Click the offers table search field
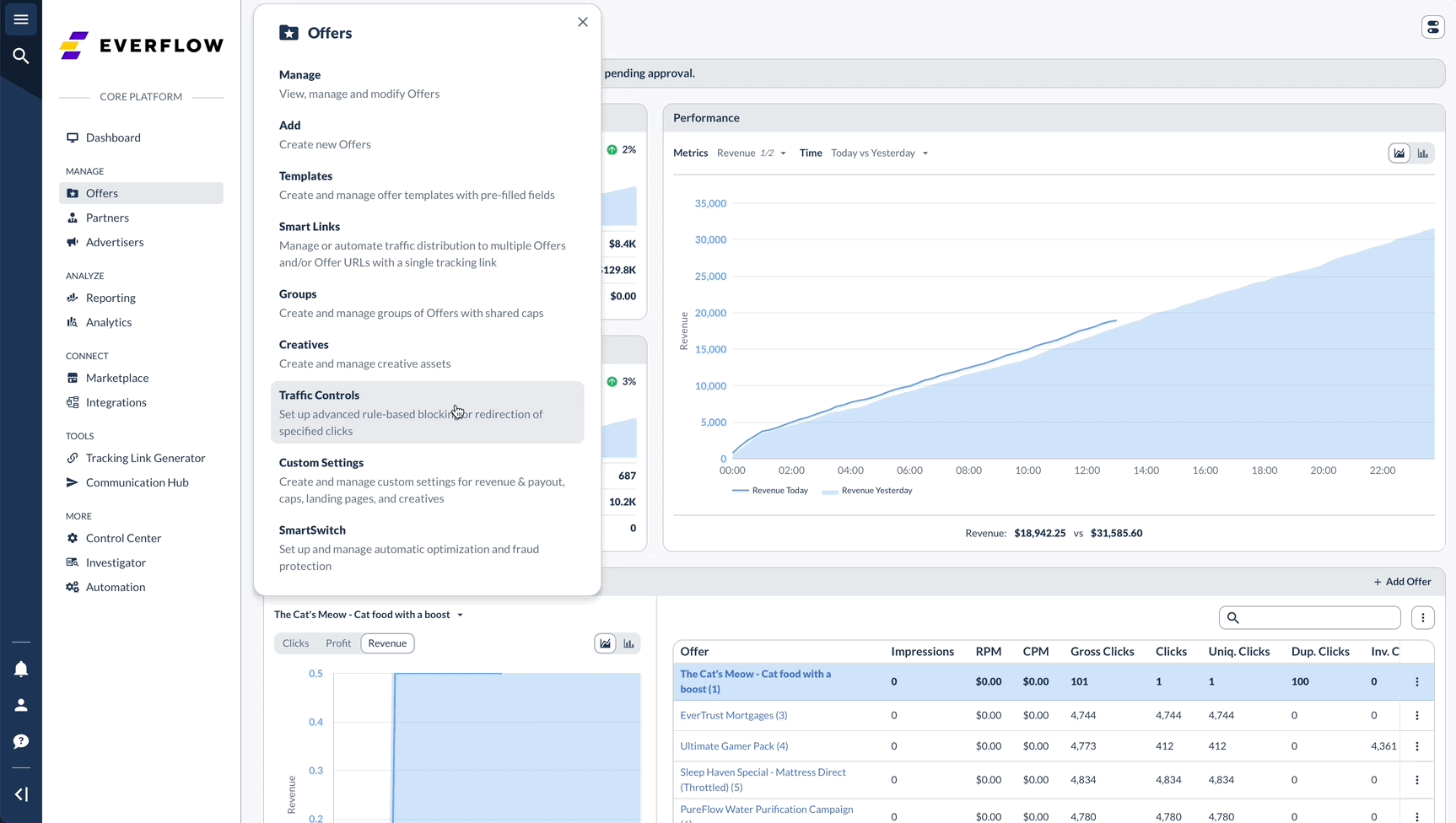Screen dimensions: 1456x823 1309,617
